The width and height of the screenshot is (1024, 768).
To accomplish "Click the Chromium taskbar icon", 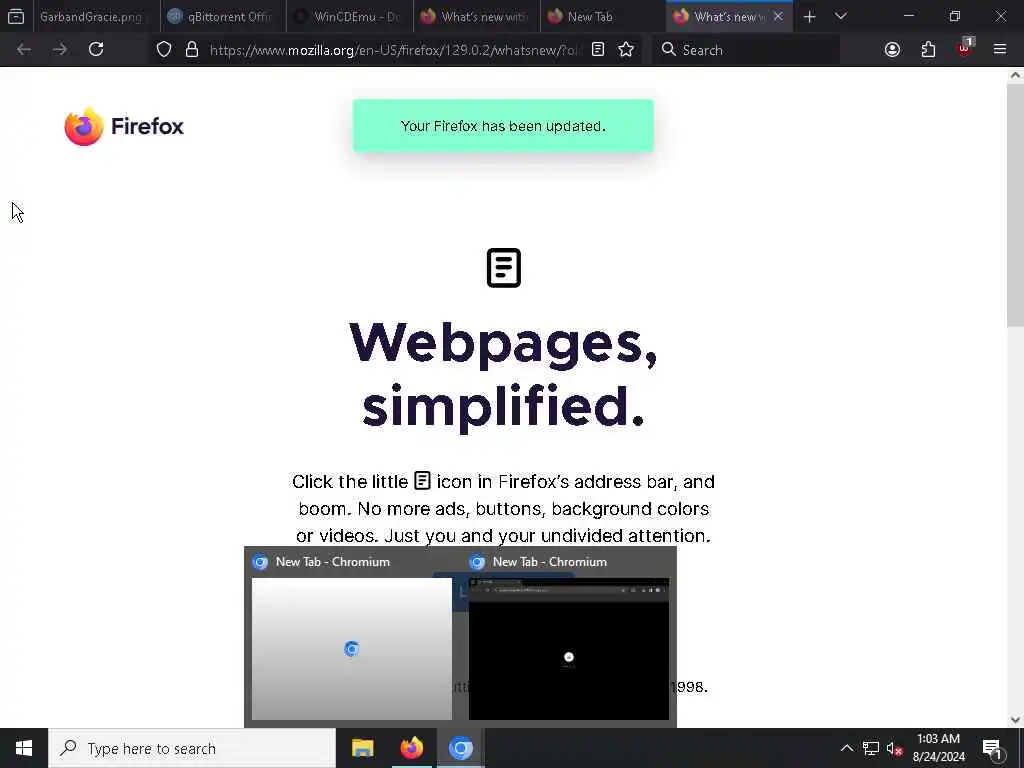I will [460, 748].
